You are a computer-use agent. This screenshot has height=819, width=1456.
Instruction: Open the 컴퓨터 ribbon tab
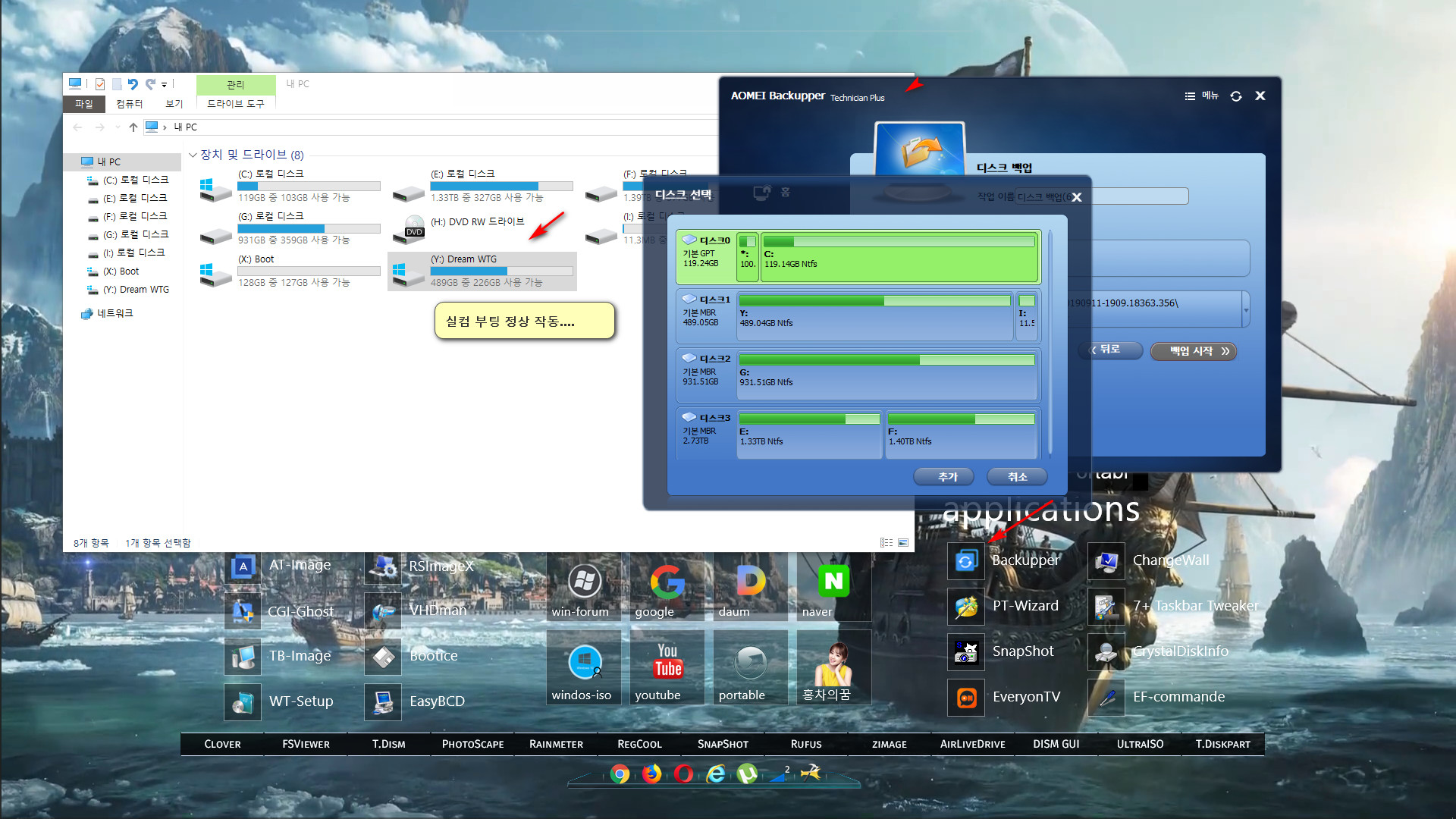(129, 104)
